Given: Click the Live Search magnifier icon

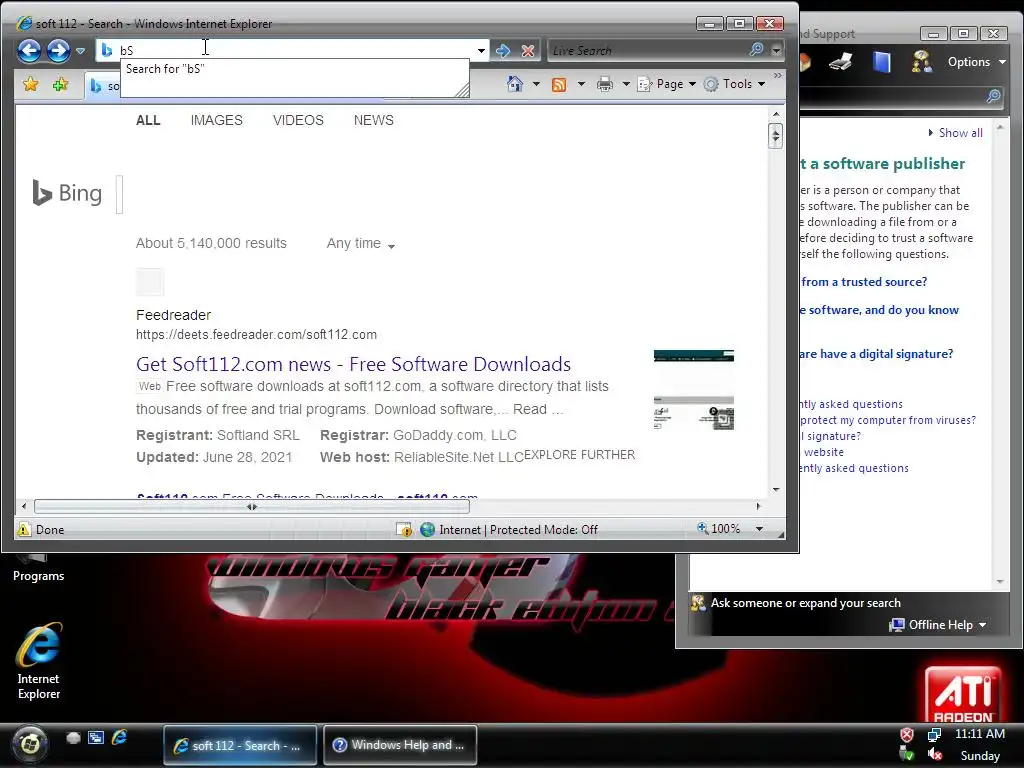Looking at the screenshot, I should 756,50.
